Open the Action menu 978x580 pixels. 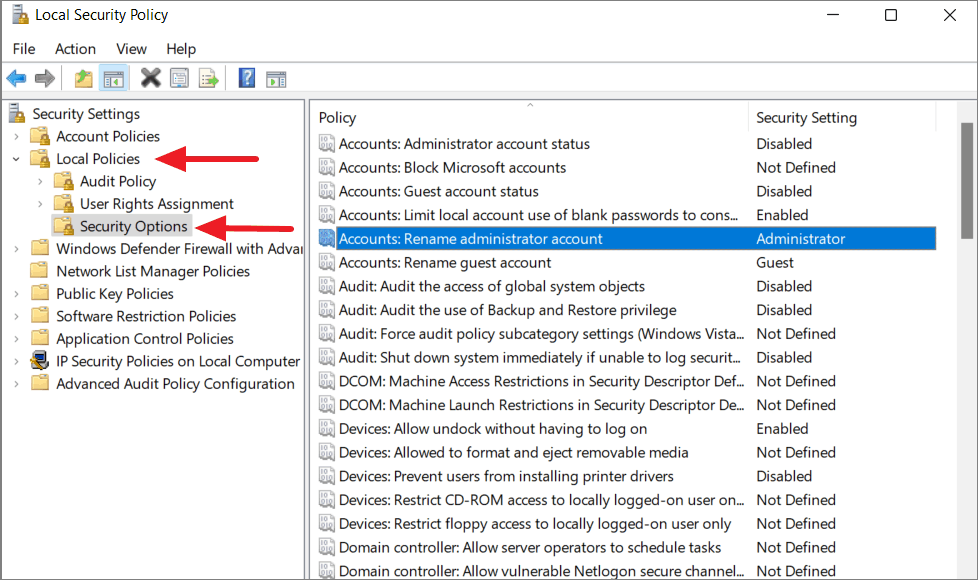pos(75,49)
